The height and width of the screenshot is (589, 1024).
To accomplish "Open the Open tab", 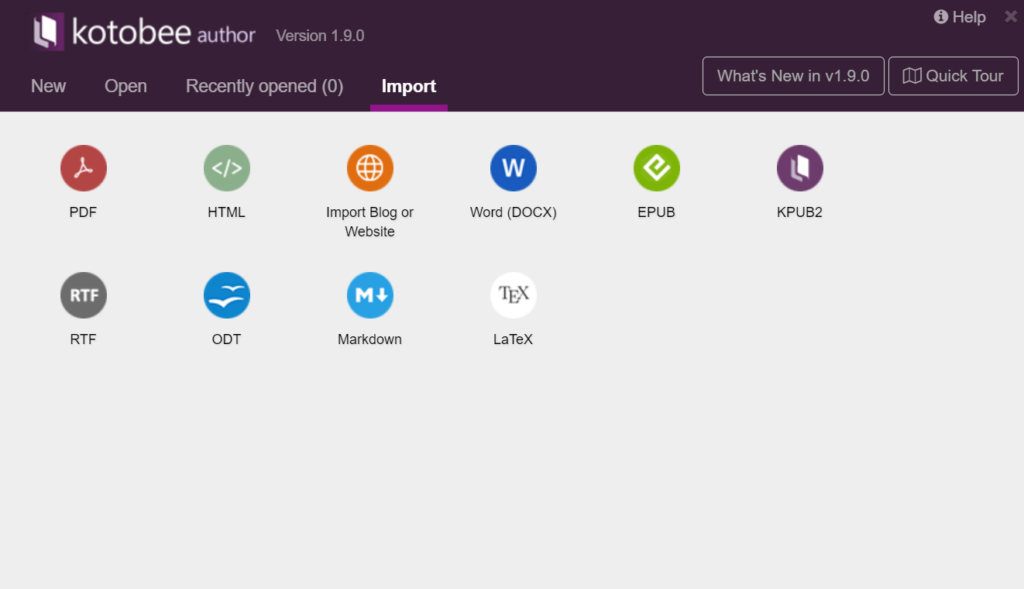I will point(125,86).
